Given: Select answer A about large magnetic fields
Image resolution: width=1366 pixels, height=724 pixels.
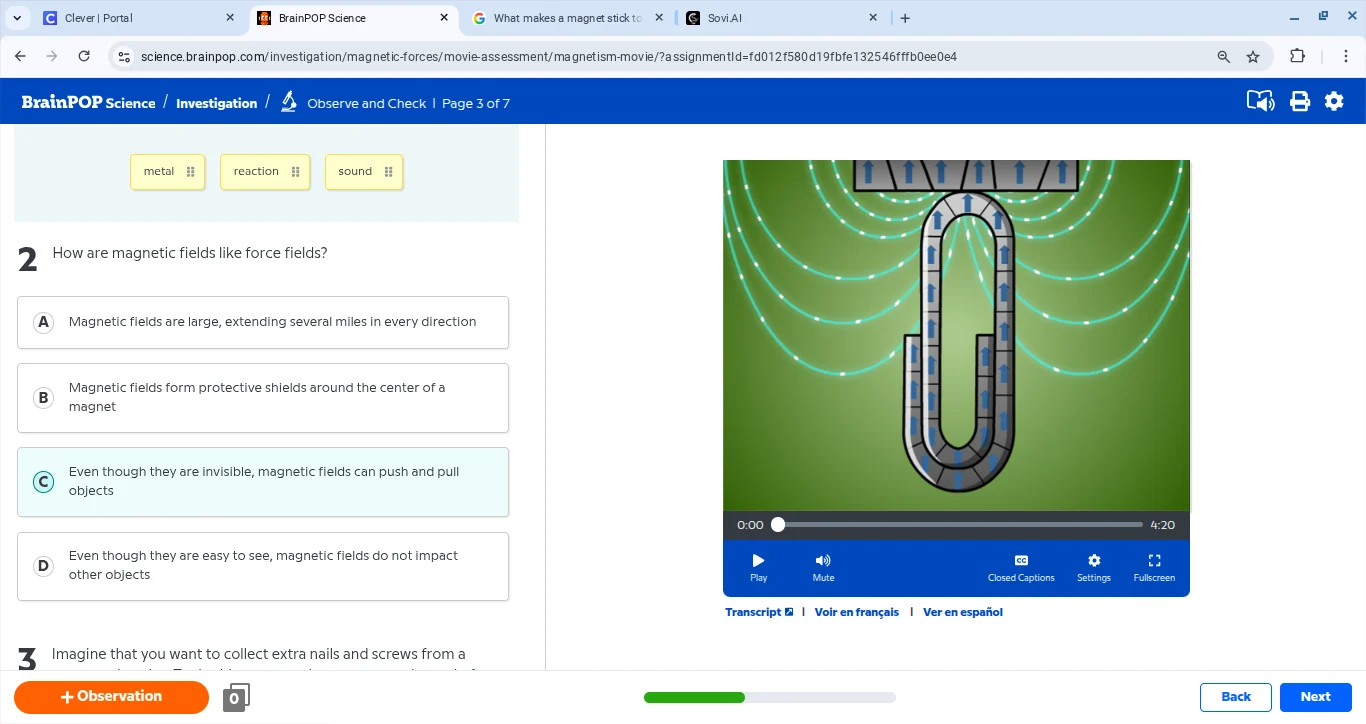Looking at the screenshot, I should (x=263, y=322).
